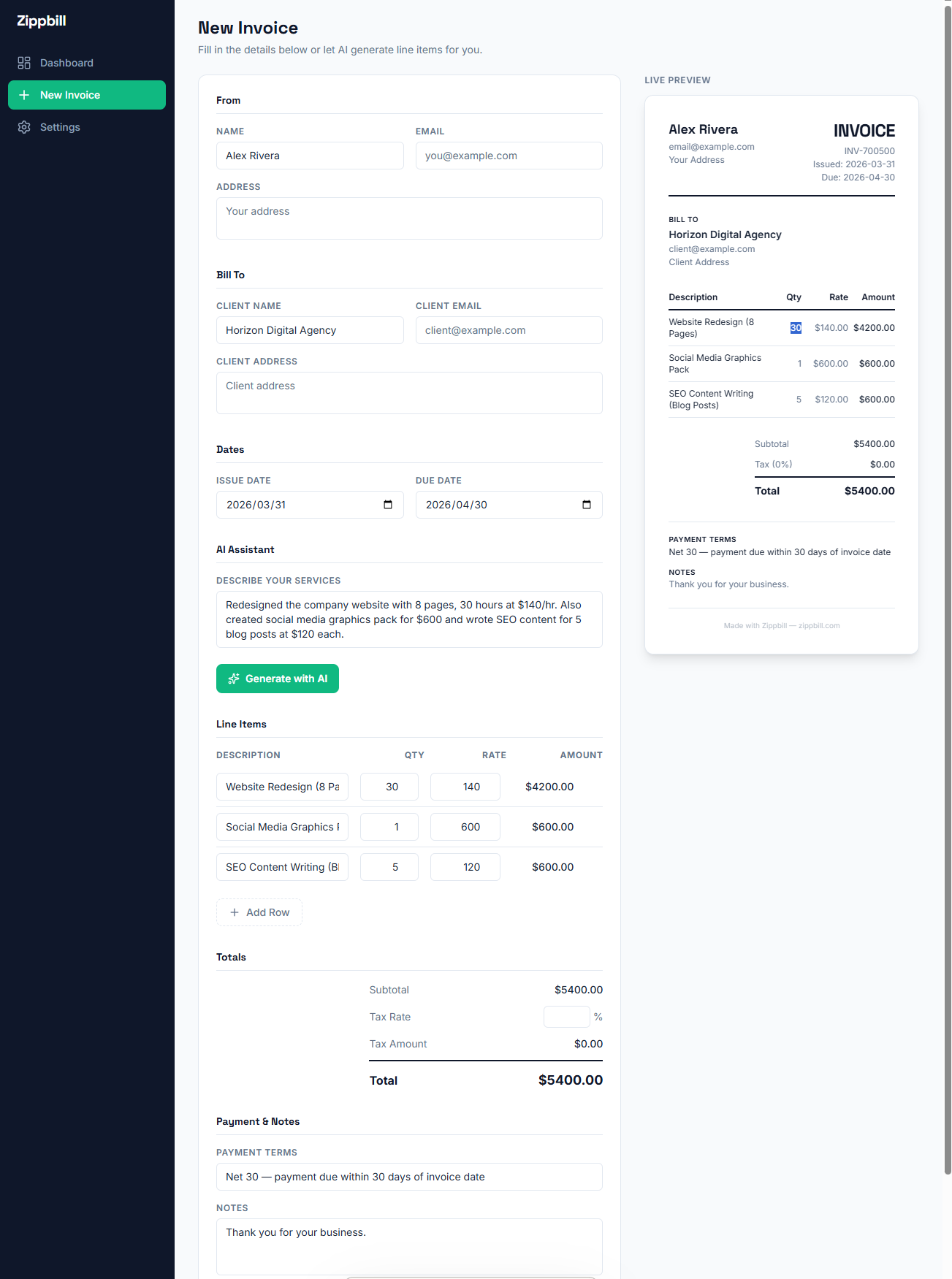Viewport: 952px width, 1279px height.
Task: Click the Generate with AI button
Action: pyautogui.click(x=278, y=679)
